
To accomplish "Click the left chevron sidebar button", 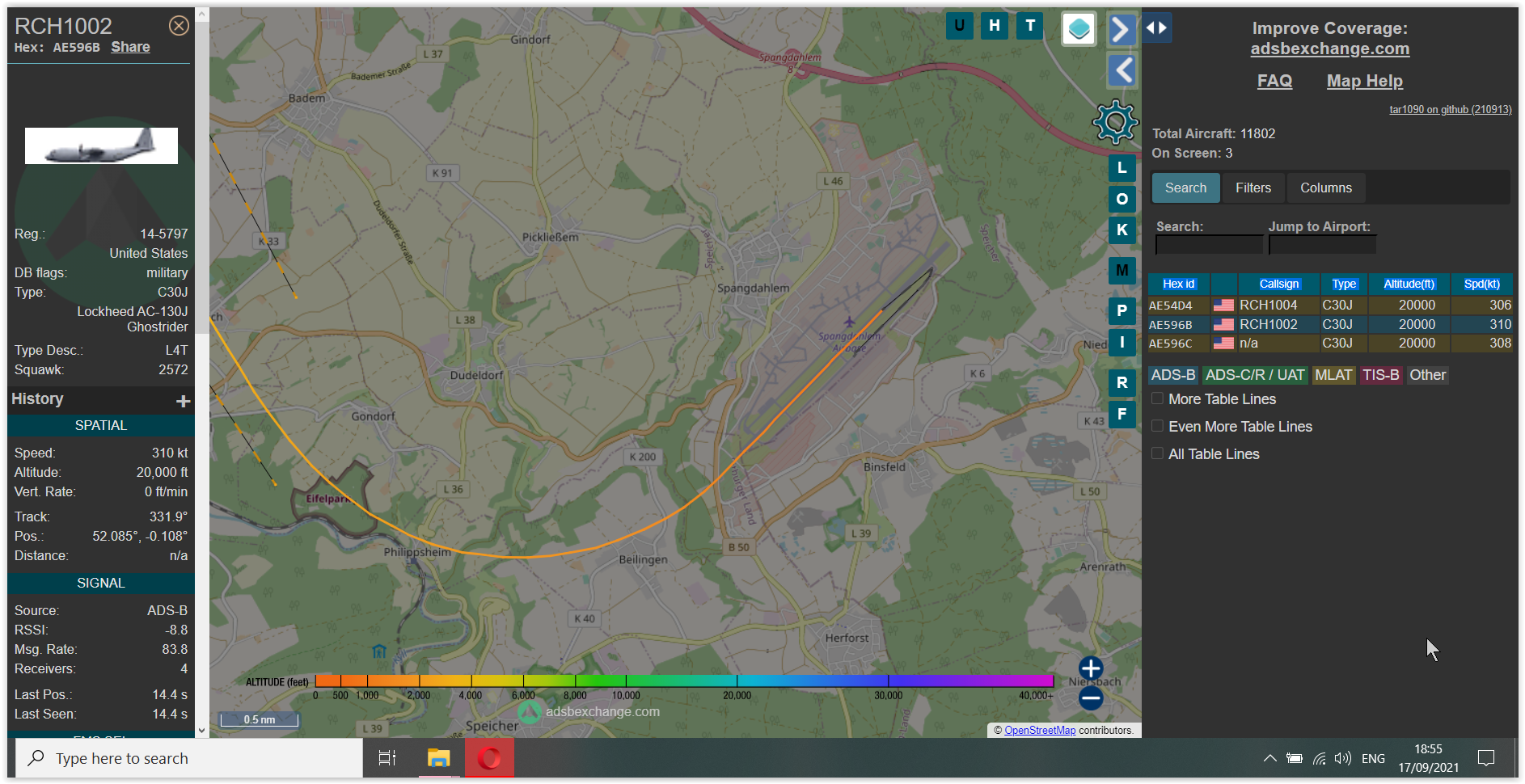I will tap(1122, 70).
